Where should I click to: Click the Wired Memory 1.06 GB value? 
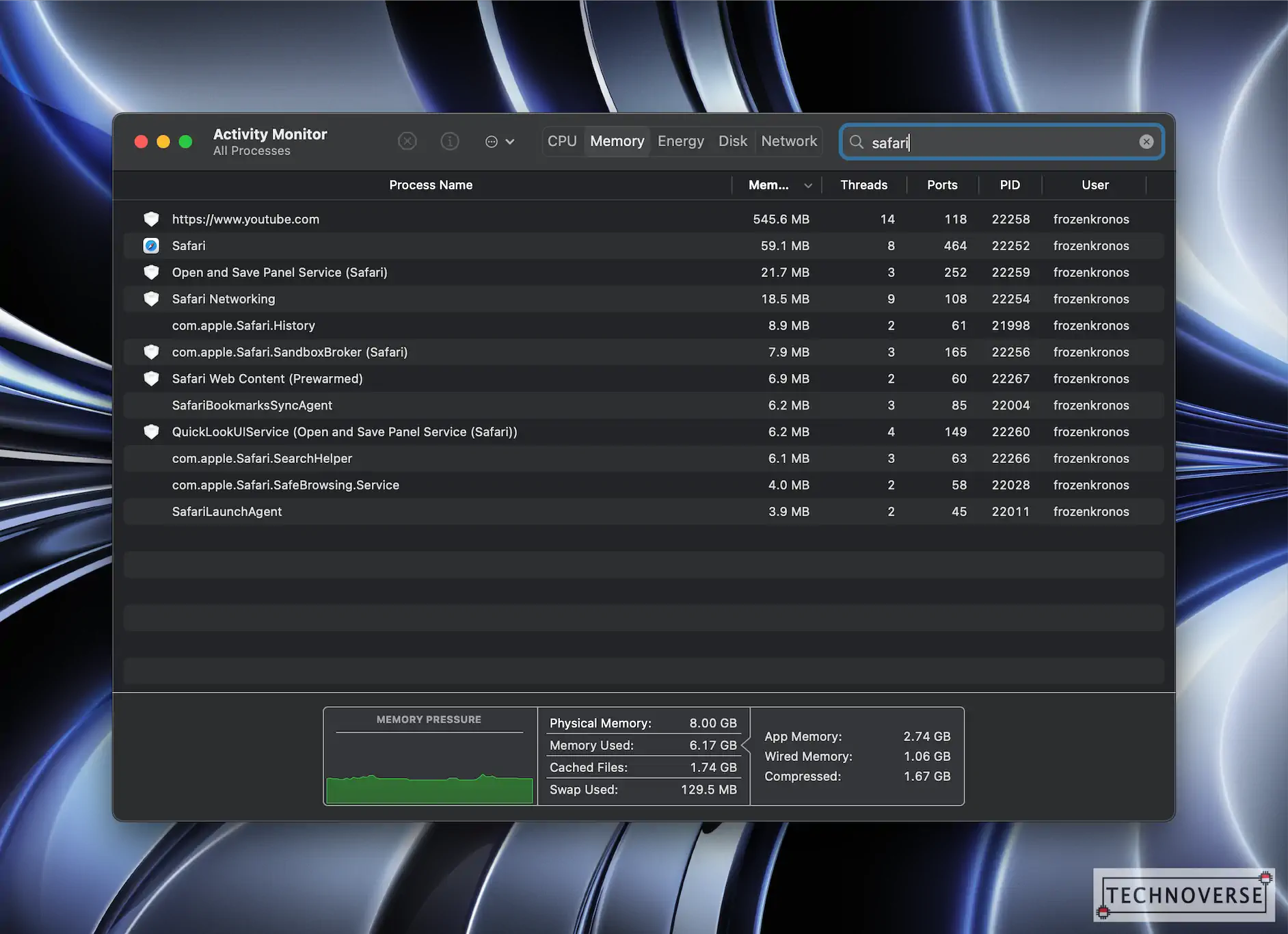pos(927,756)
